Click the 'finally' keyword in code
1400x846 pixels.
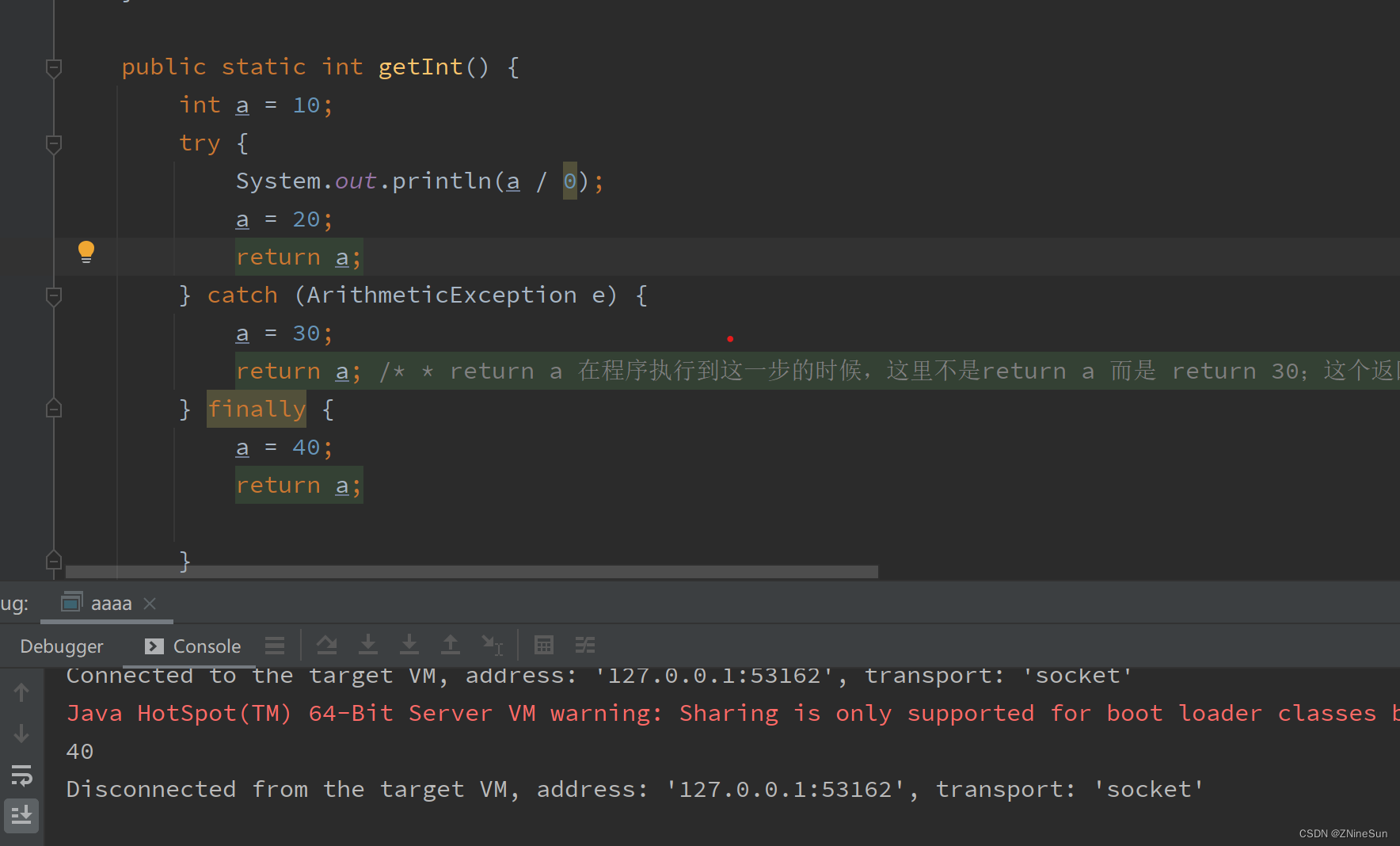pyautogui.click(x=257, y=409)
